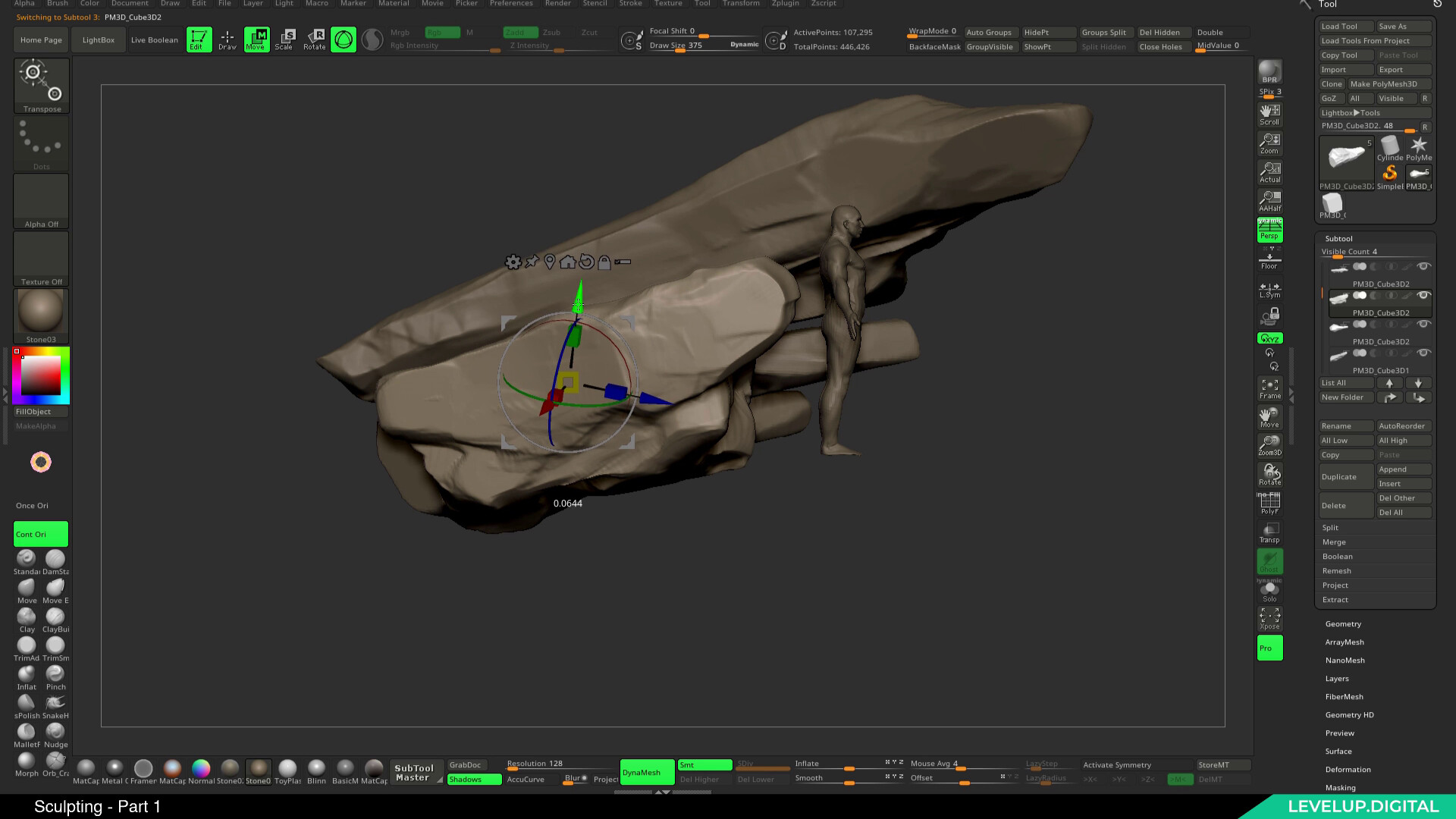This screenshot has width=1456, height=819.
Task: Click the Frame view icon
Action: point(1269,389)
